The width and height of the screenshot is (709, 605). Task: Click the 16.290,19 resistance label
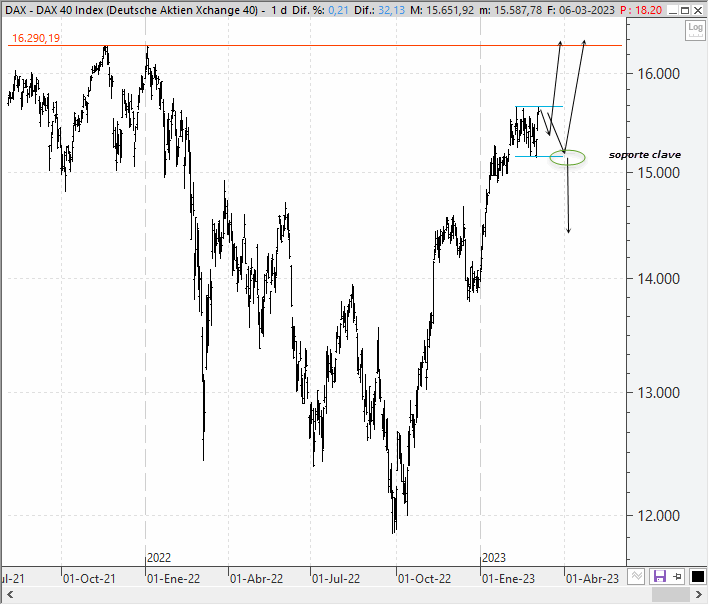pos(36,38)
